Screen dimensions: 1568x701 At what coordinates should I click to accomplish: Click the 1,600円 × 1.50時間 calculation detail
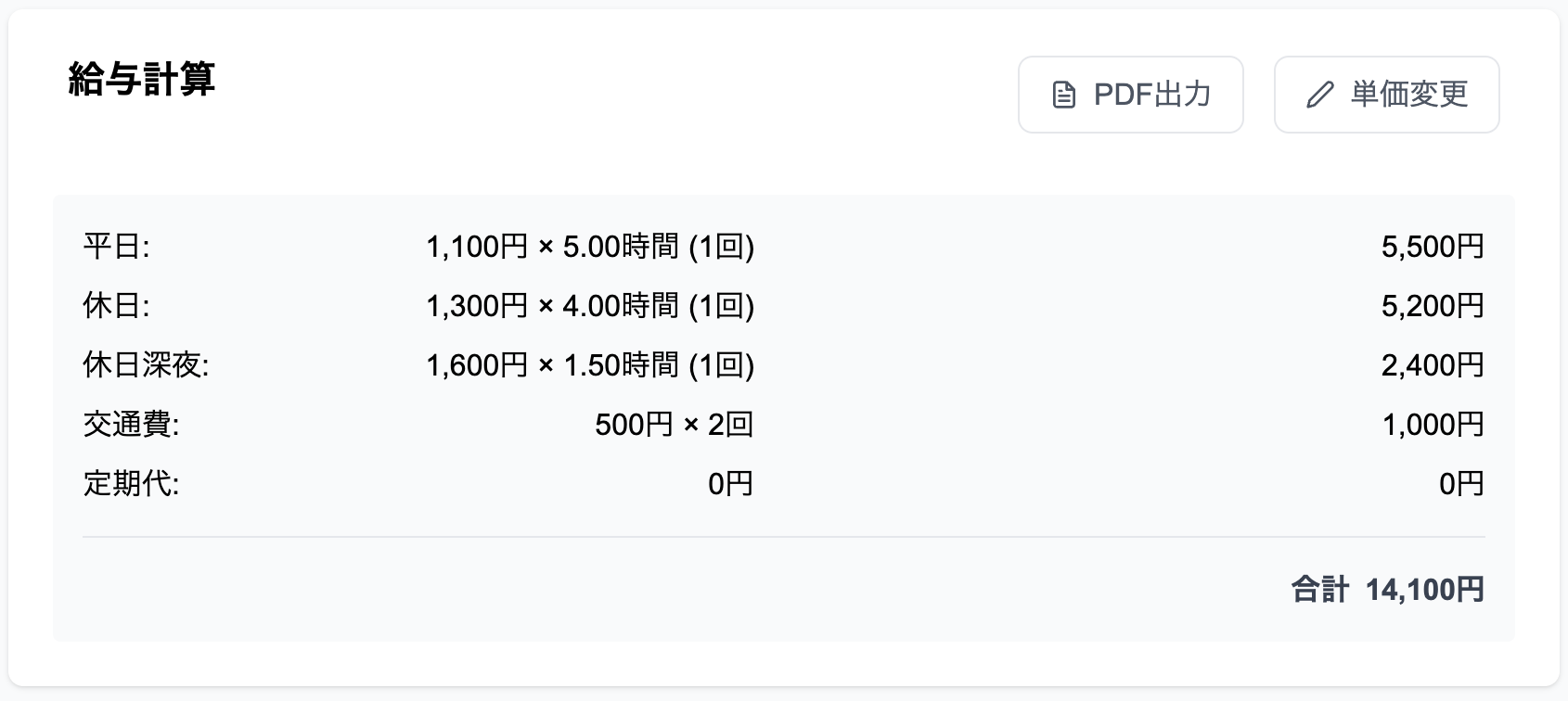590,364
